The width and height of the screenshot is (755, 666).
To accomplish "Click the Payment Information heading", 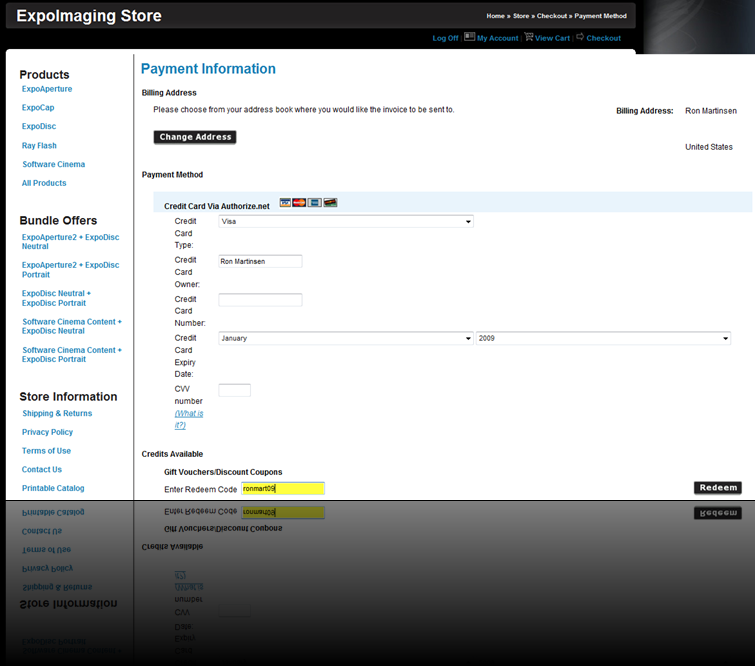I will 208,69.
